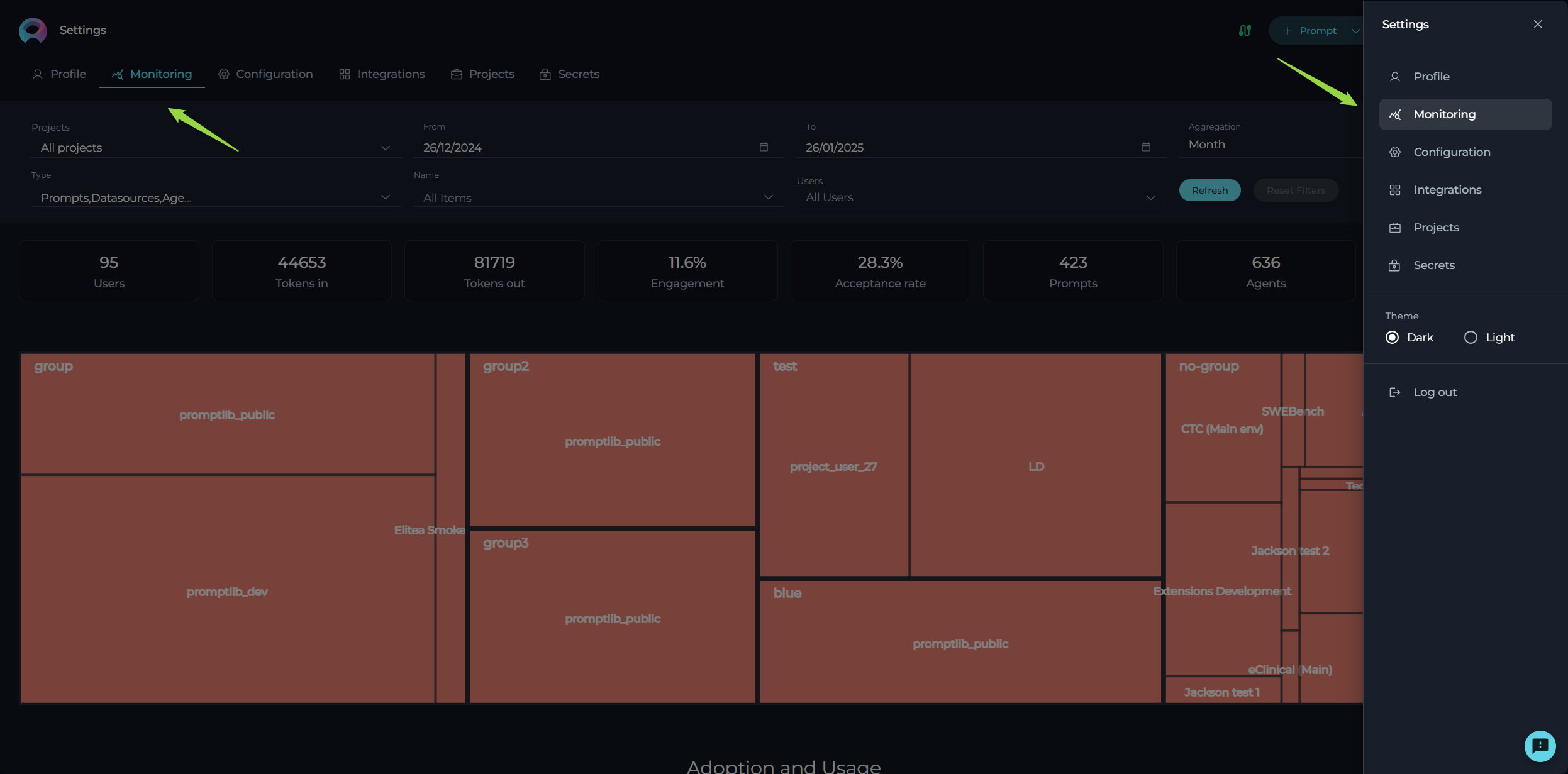Expand the All projects dropdown
This screenshot has width=1568, height=774.
click(x=216, y=148)
